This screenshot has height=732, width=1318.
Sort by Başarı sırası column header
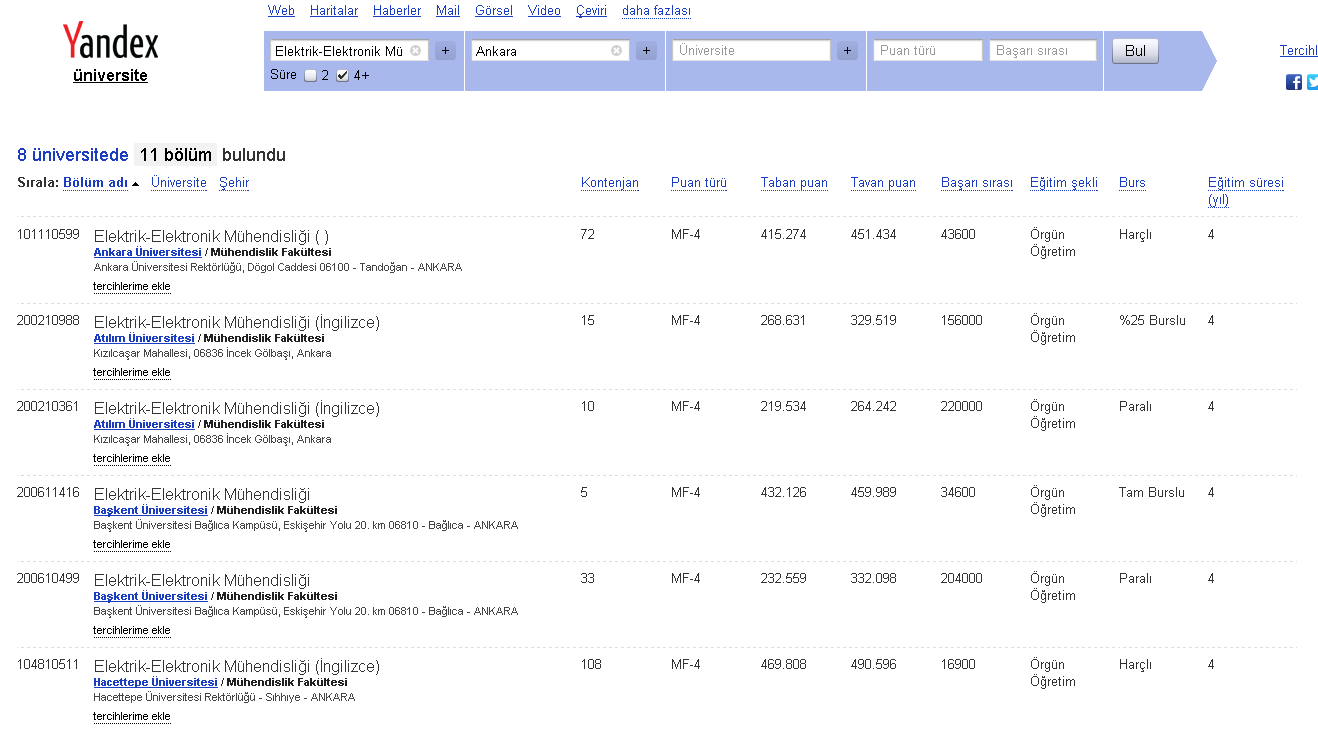977,183
